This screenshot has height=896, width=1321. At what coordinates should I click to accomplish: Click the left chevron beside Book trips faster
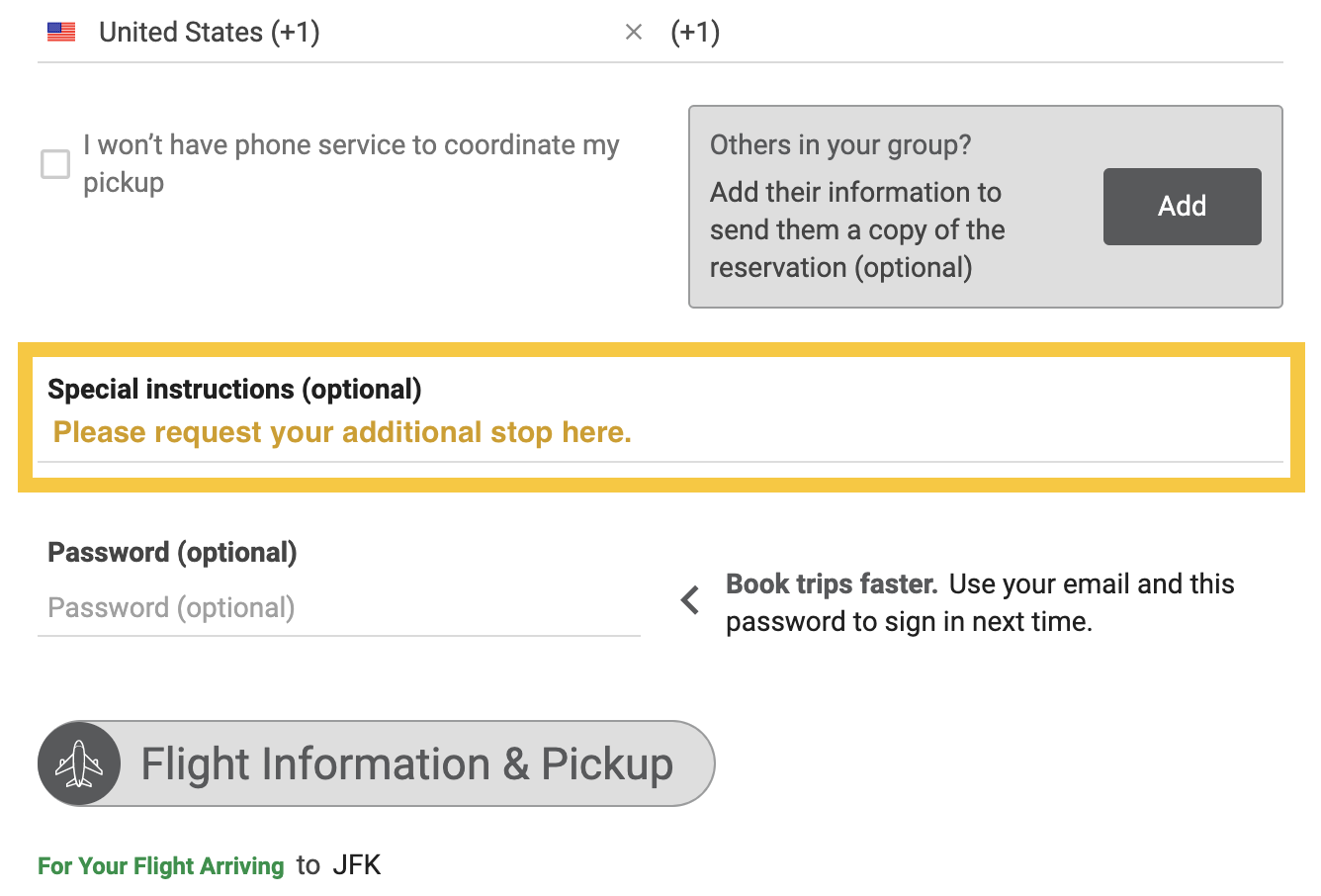click(x=690, y=599)
